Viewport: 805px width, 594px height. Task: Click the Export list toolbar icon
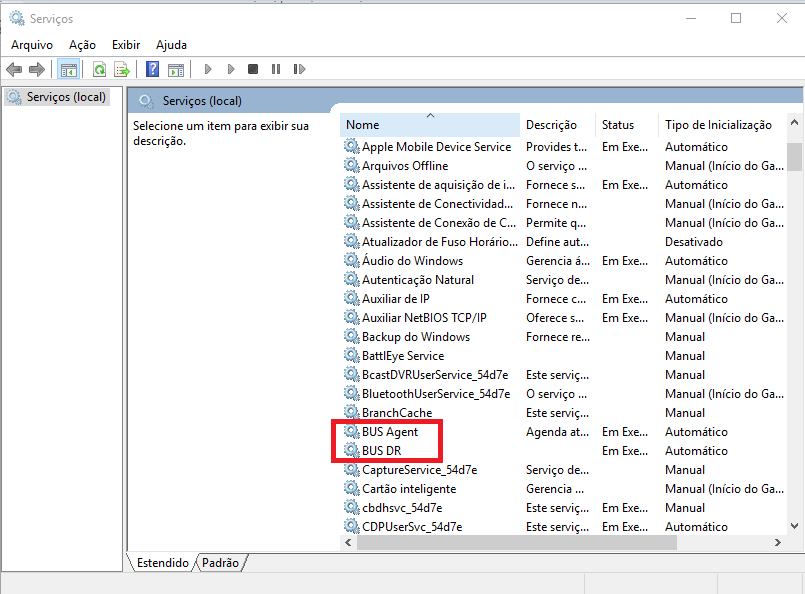(122, 69)
